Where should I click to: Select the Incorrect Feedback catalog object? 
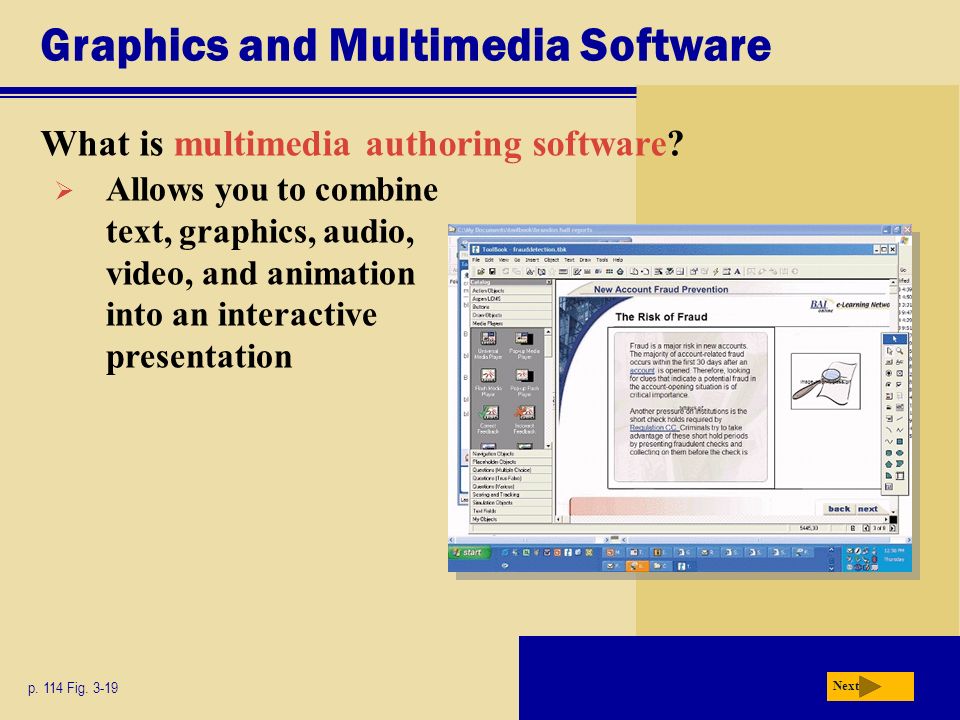point(524,419)
